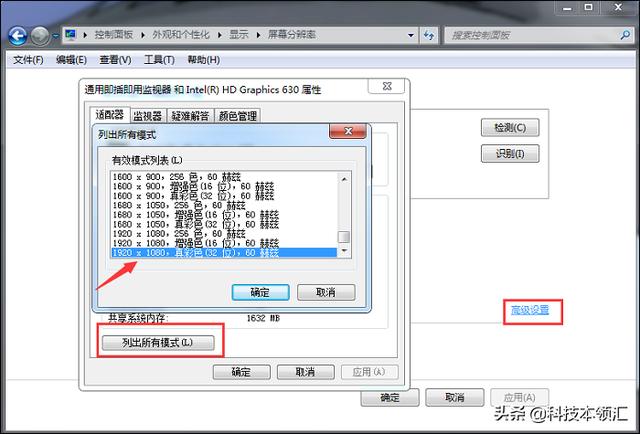
Task: Select 1680 x 1050, 256 色 mode
Action: (224, 205)
